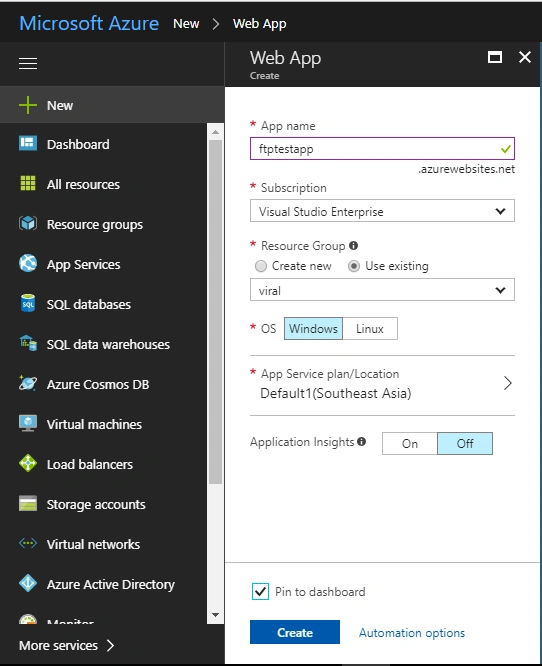
Task: Open the Automation options link
Action: 412,633
